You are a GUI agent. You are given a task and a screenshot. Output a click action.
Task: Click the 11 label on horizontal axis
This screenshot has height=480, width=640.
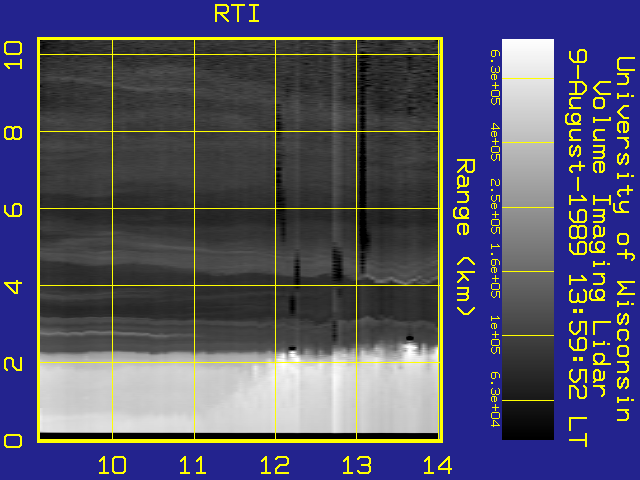coord(193,465)
